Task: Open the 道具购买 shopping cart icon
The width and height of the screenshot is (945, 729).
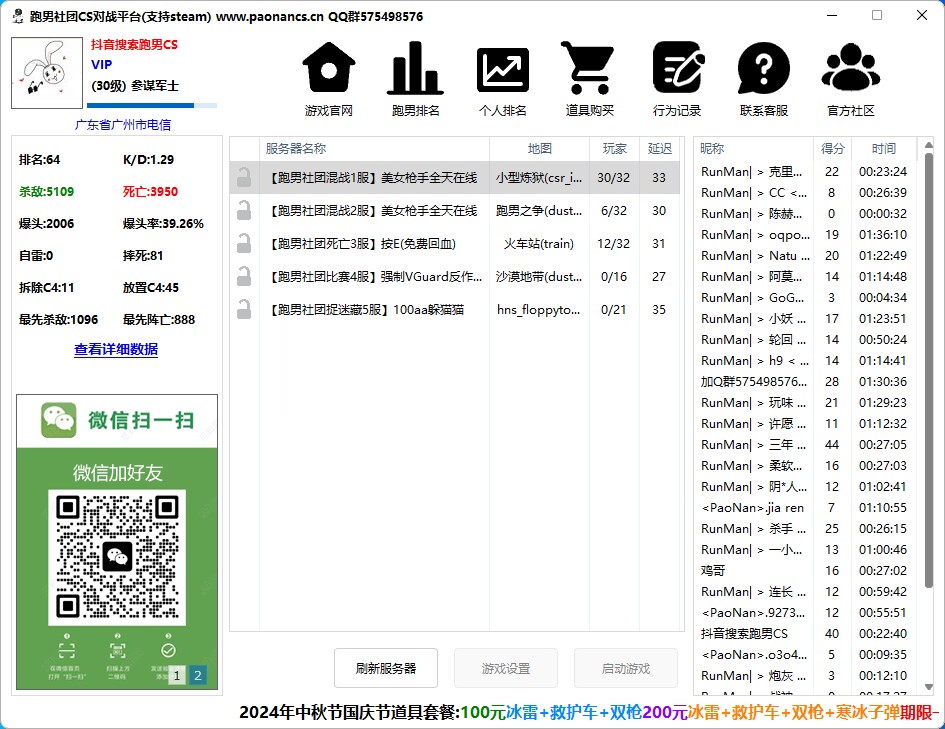Action: [x=588, y=67]
